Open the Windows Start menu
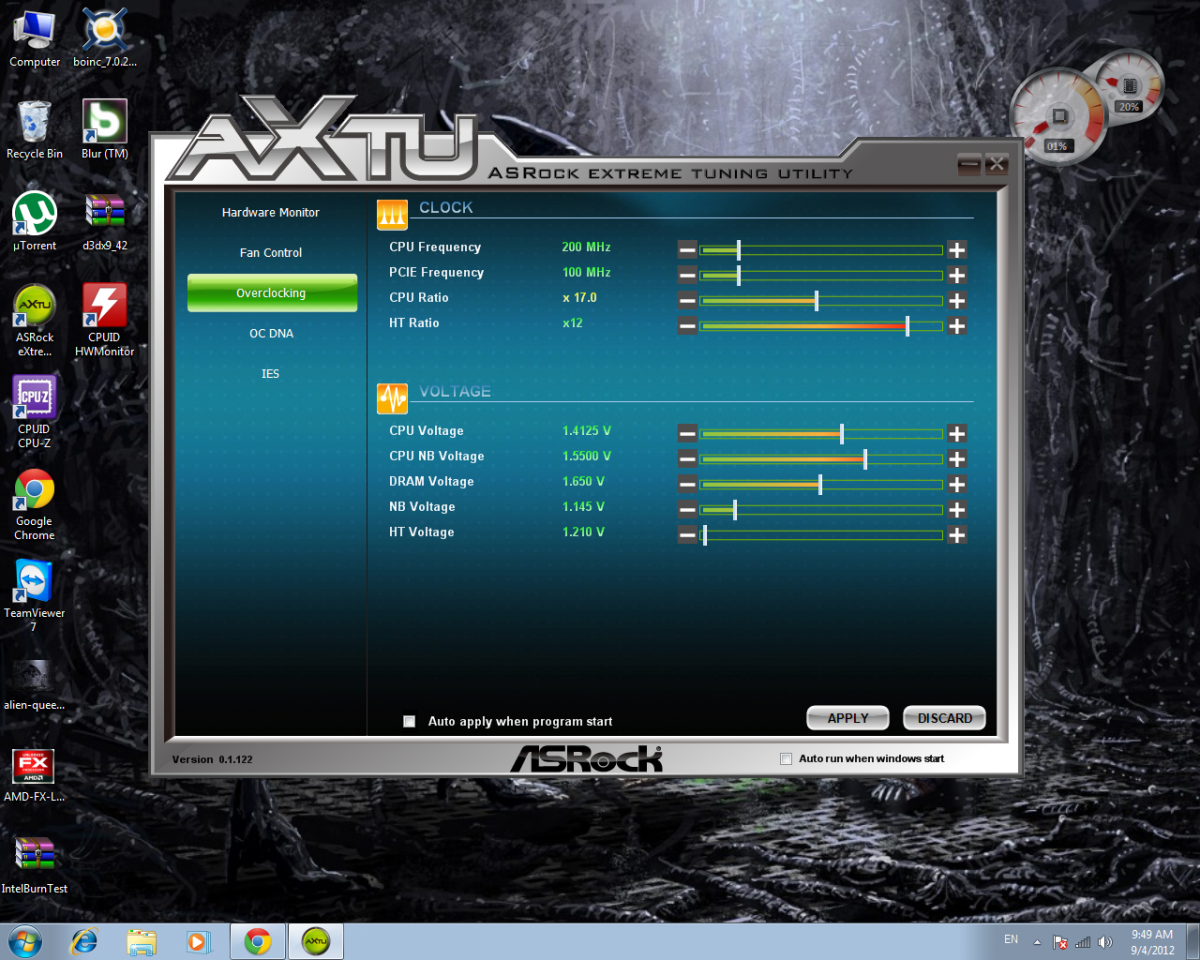Viewport: 1200px width, 960px height. point(25,941)
